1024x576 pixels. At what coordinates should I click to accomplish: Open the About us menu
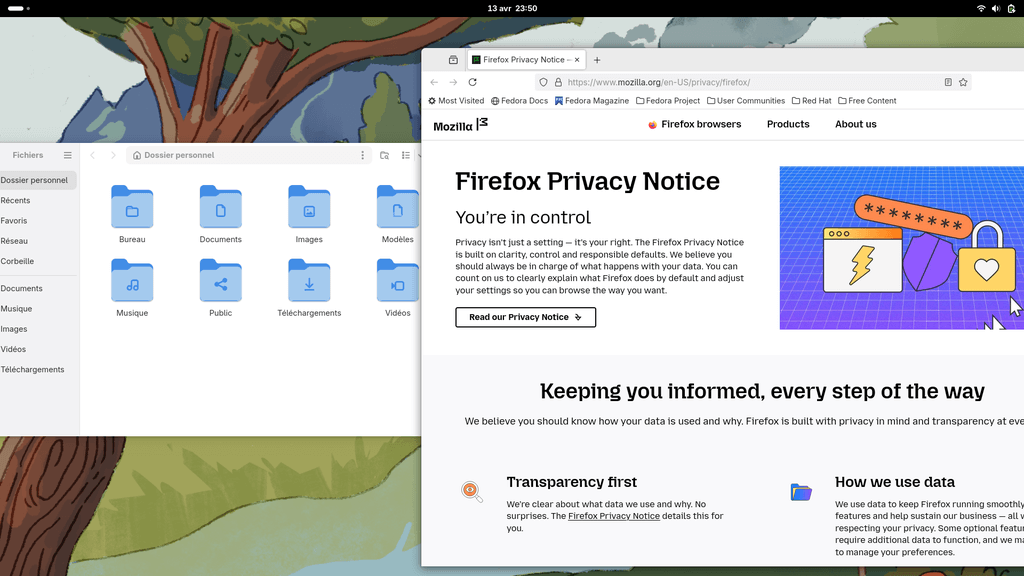[856, 124]
